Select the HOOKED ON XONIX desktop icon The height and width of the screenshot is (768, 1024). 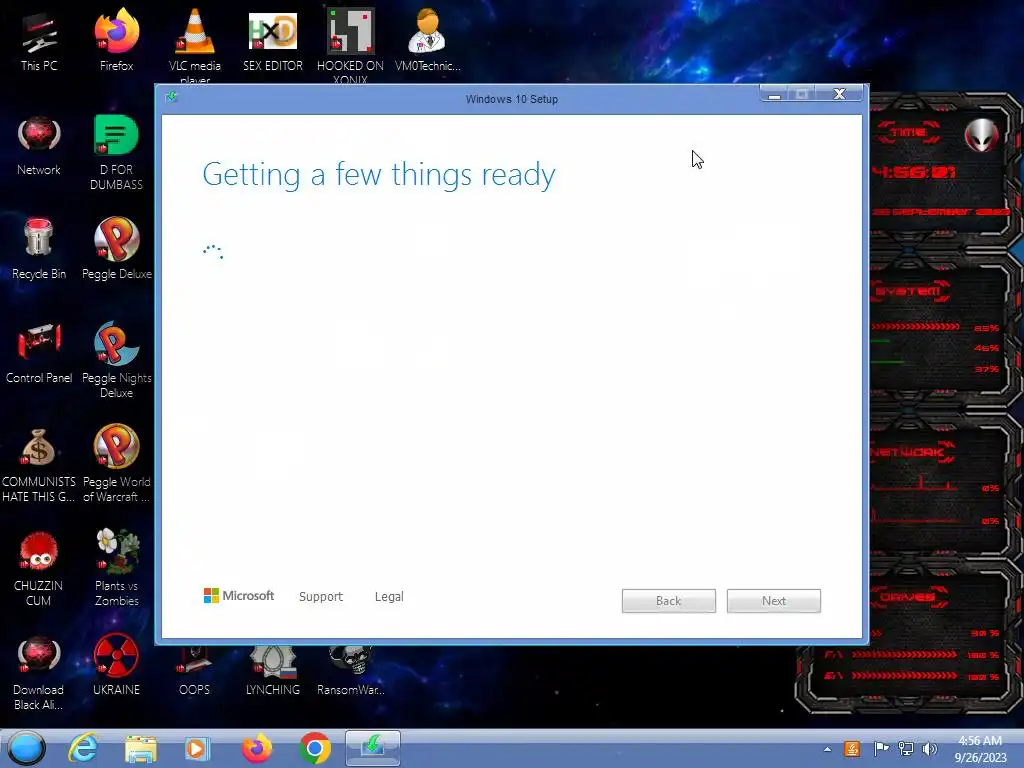click(350, 46)
